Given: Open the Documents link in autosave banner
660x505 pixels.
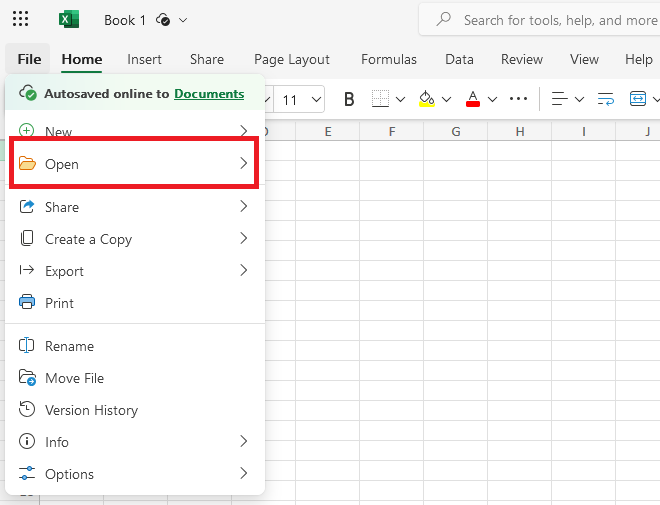Looking at the screenshot, I should 209,93.
